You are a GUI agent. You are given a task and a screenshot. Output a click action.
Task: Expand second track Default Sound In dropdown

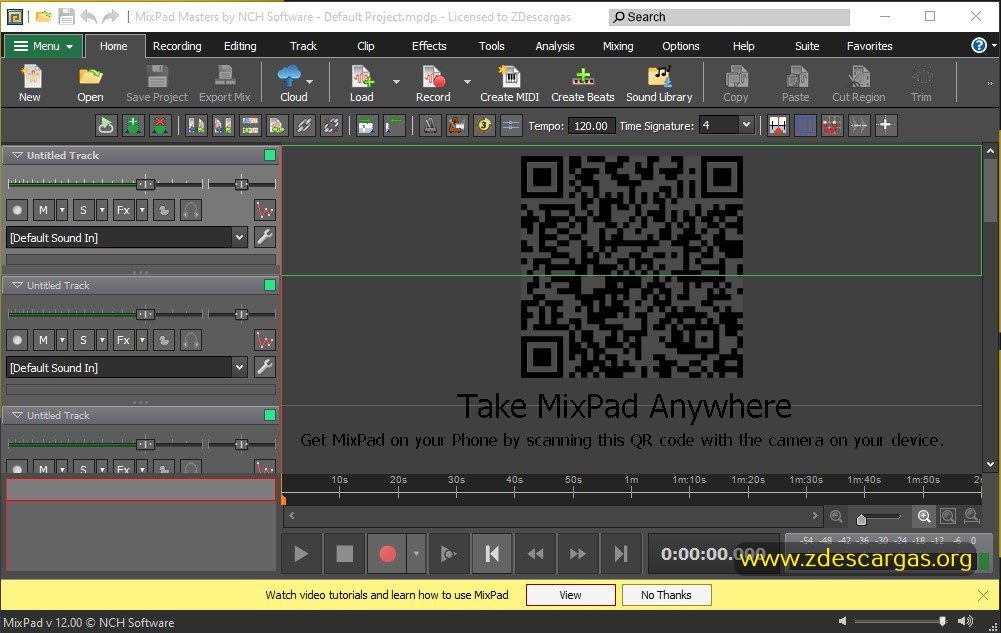pyautogui.click(x=239, y=368)
